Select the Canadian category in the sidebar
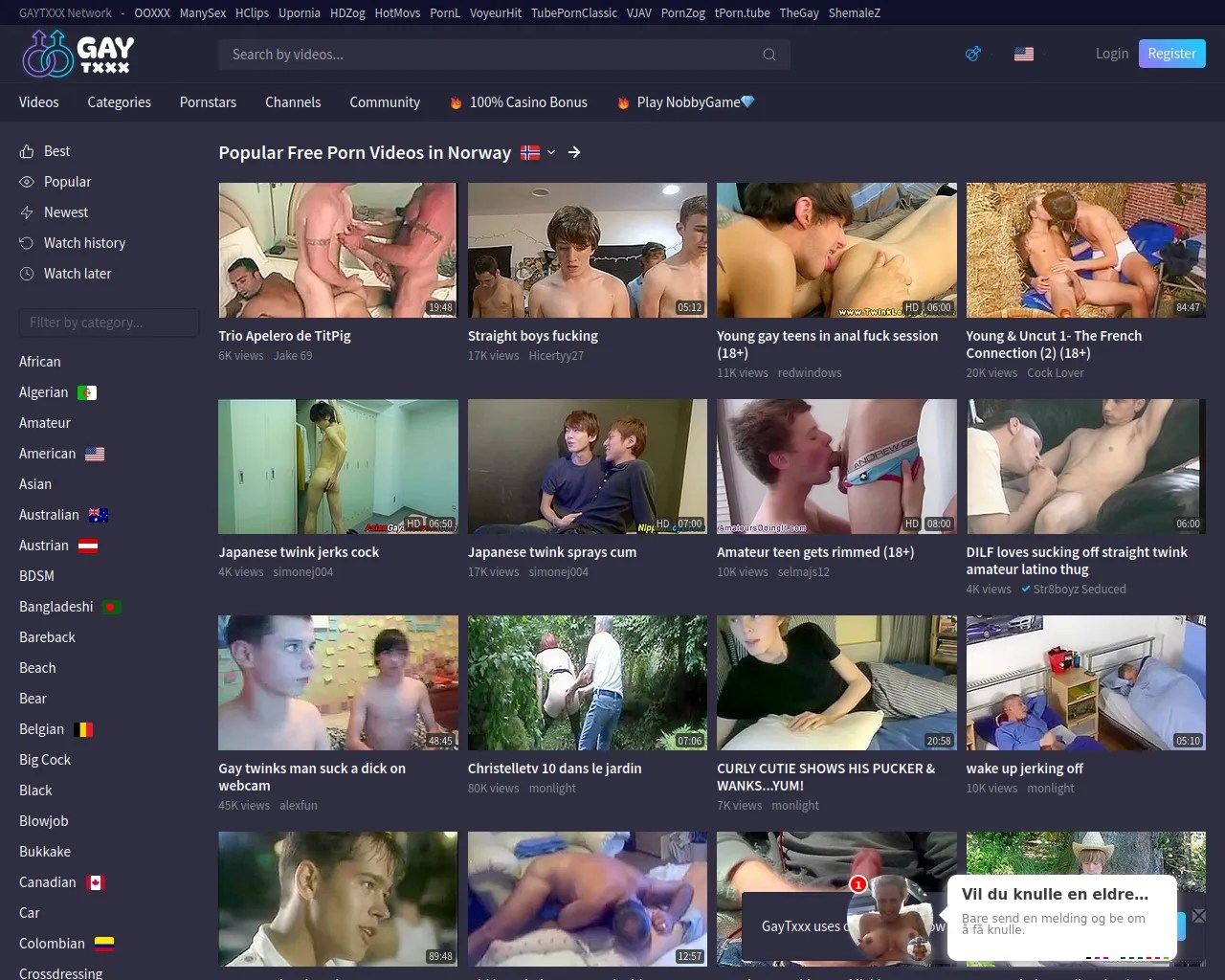This screenshot has height=980, width=1225. (x=47, y=882)
